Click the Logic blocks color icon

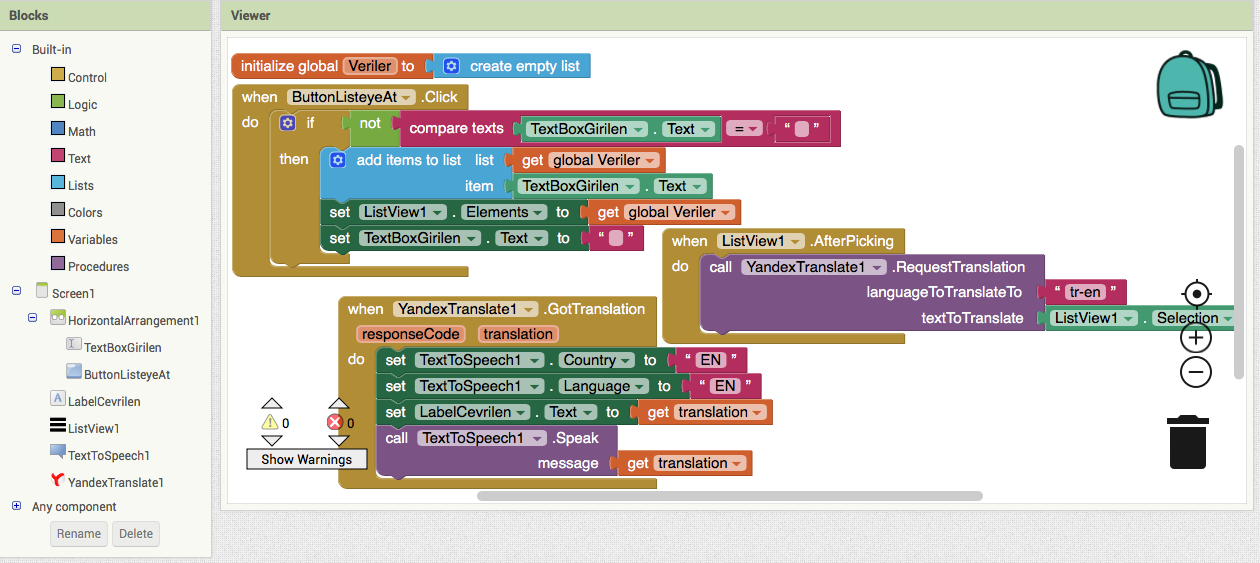[58, 102]
